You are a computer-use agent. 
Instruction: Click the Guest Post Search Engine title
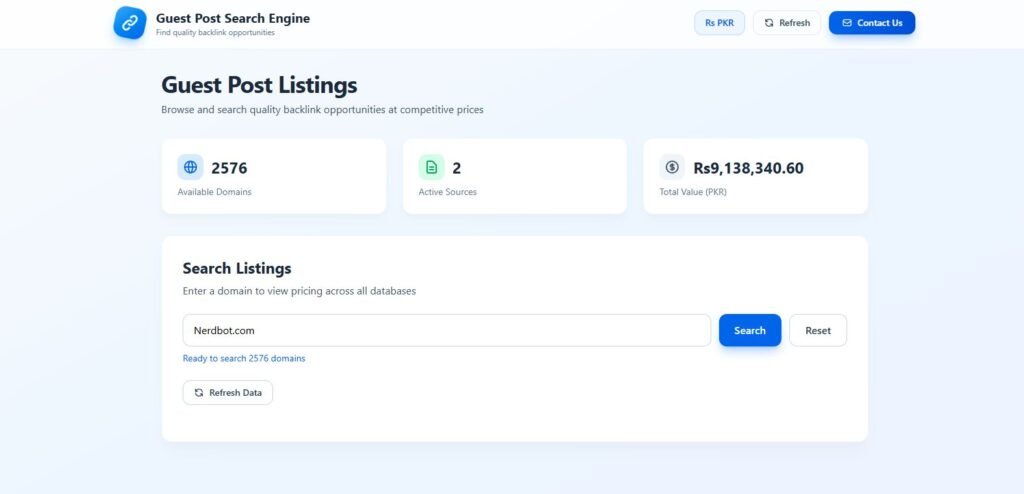tap(232, 18)
